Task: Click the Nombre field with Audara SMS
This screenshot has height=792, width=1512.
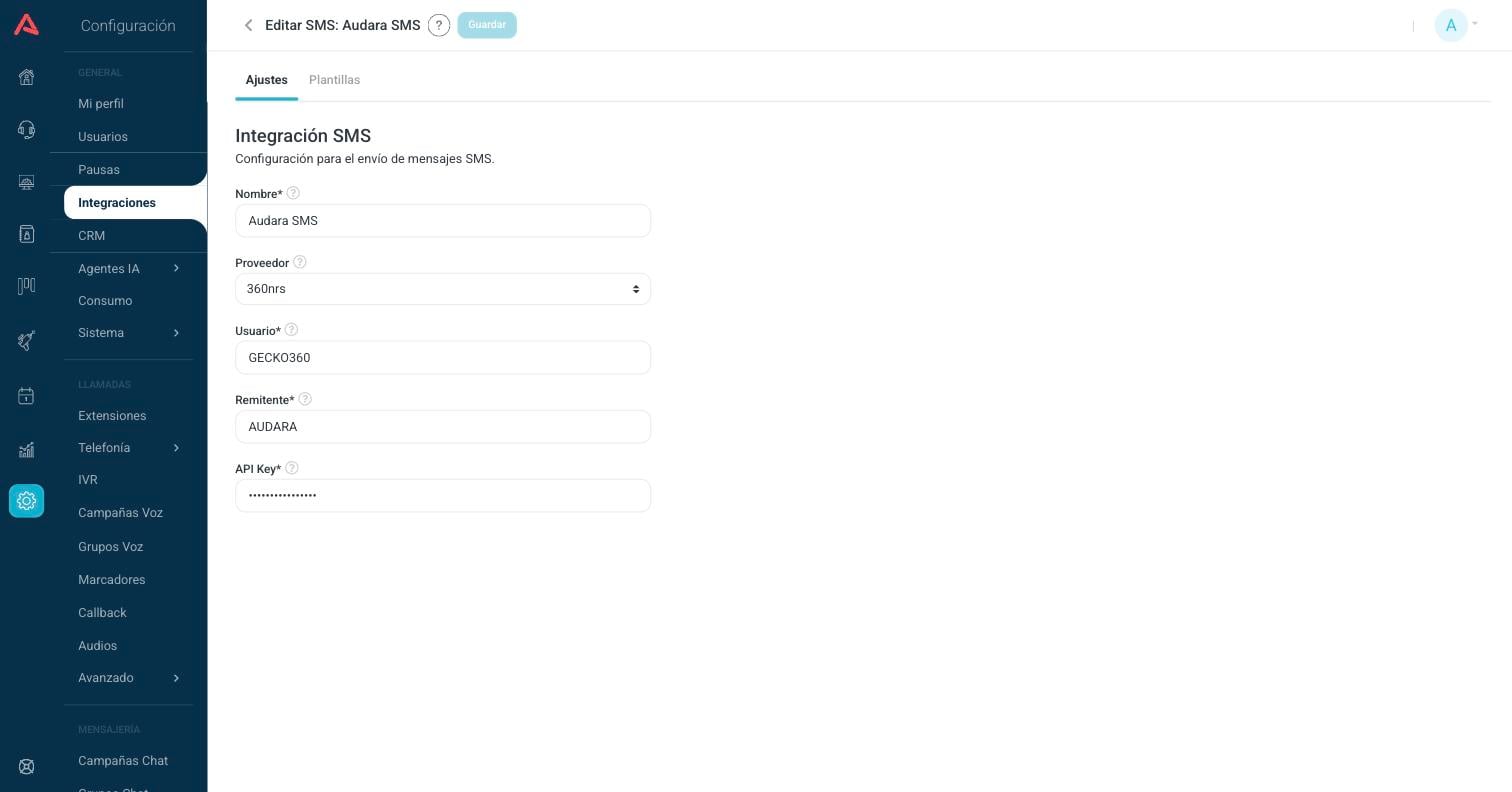Action: tap(443, 221)
